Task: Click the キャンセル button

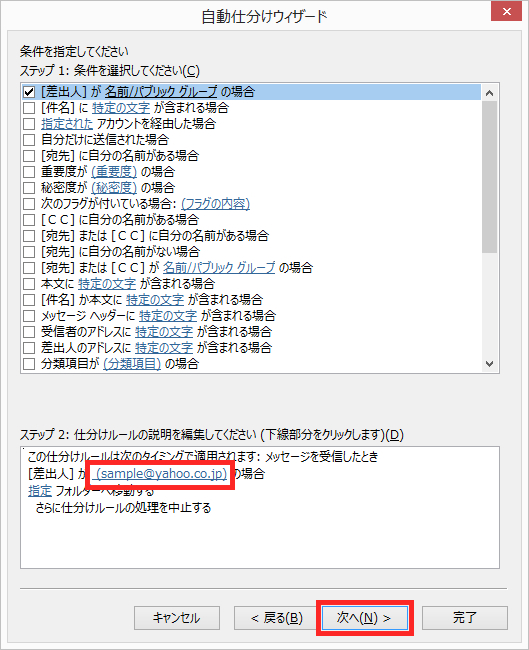Action: [x=177, y=618]
